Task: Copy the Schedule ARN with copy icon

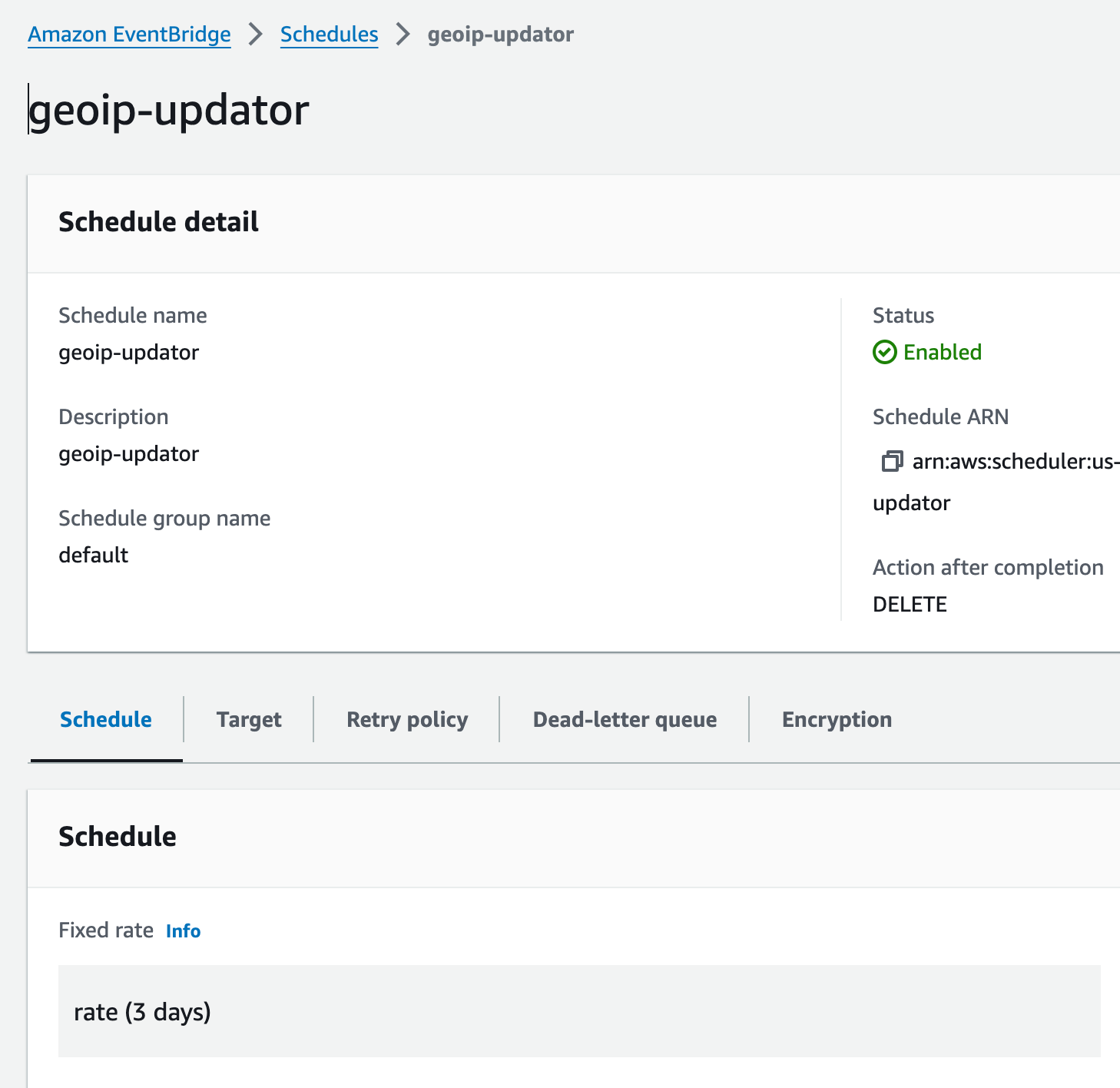Action: (891, 461)
